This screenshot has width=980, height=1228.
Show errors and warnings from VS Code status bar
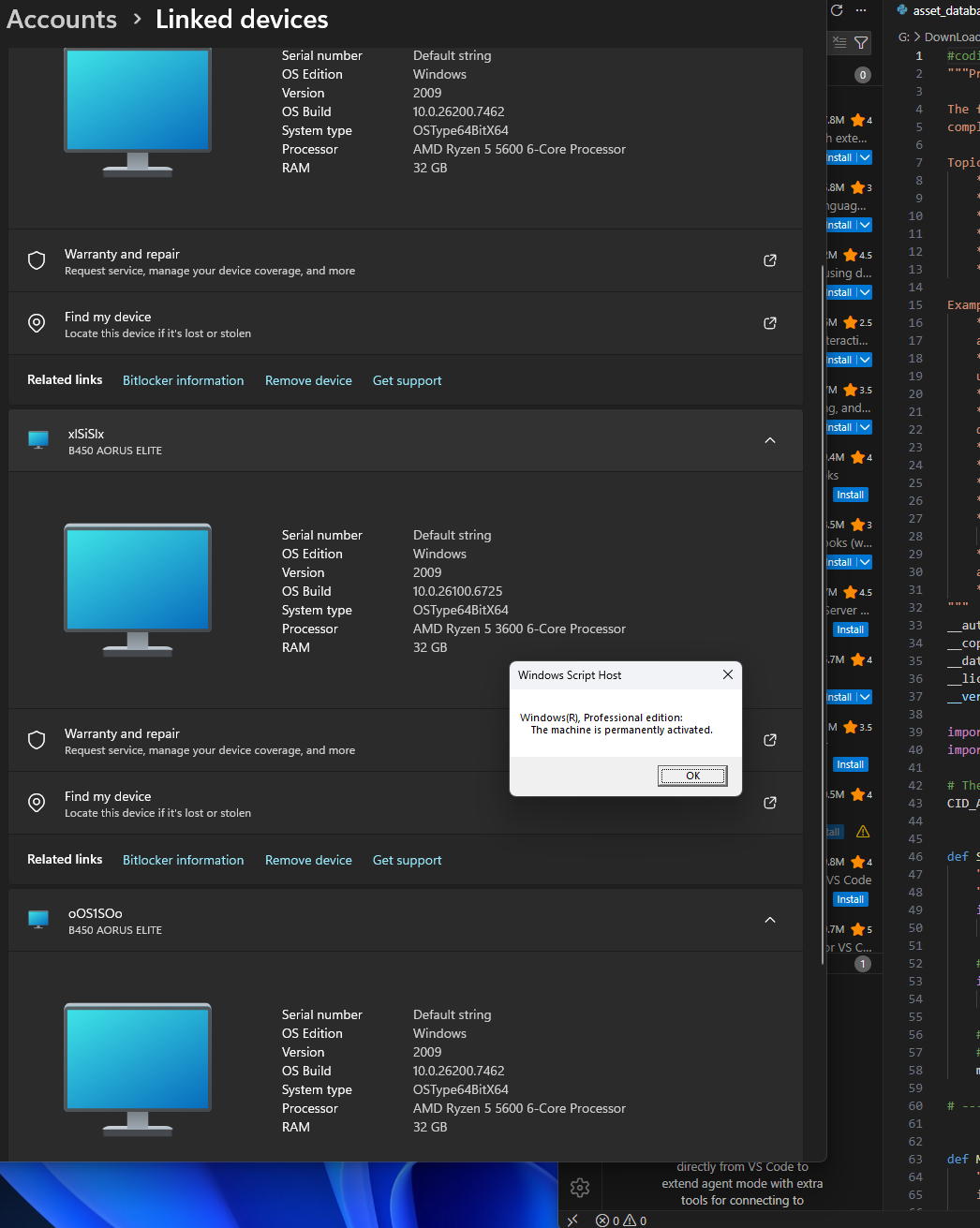click(x=621, y=1221)
